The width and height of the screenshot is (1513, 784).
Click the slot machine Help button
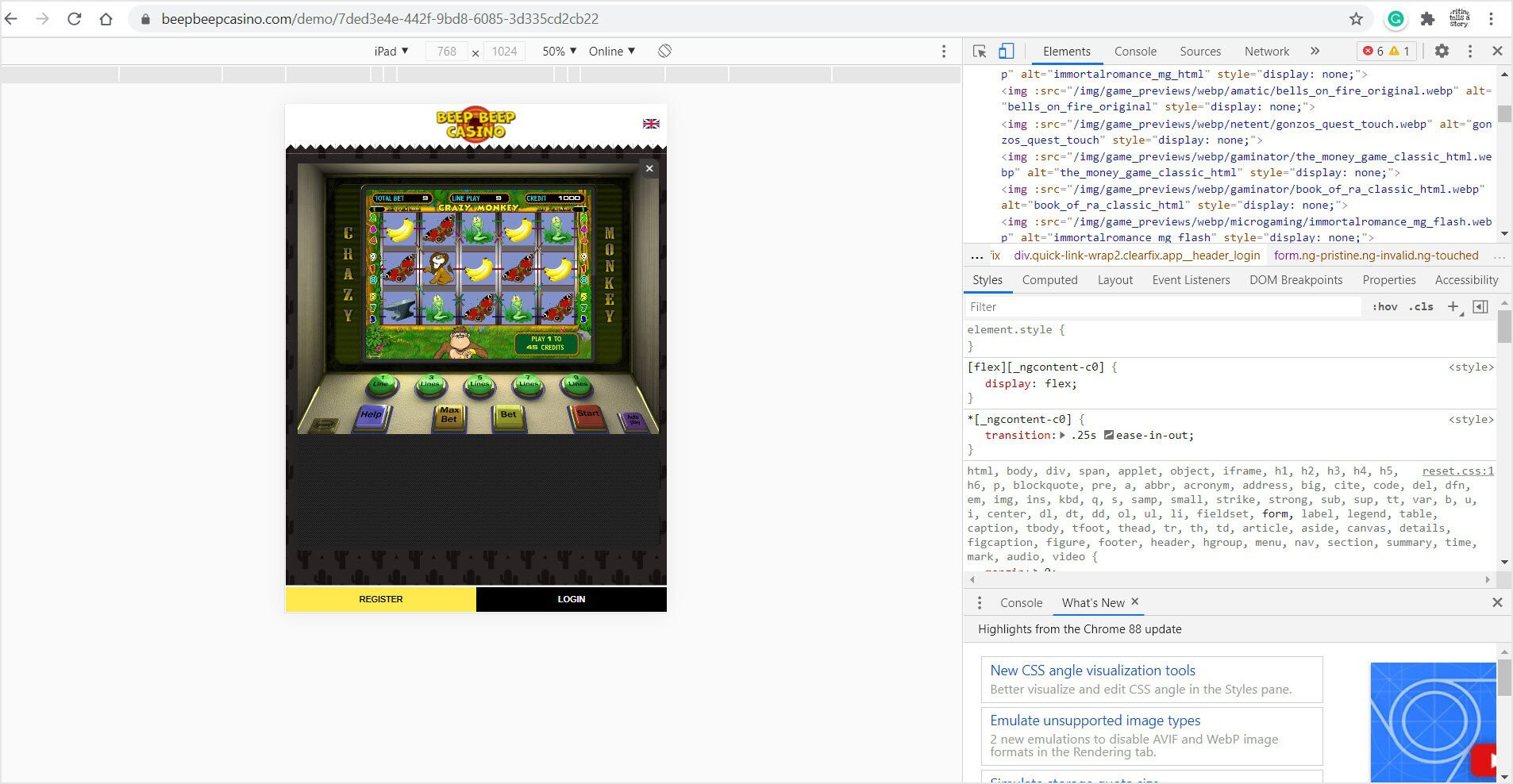click(x=372, y=417)
